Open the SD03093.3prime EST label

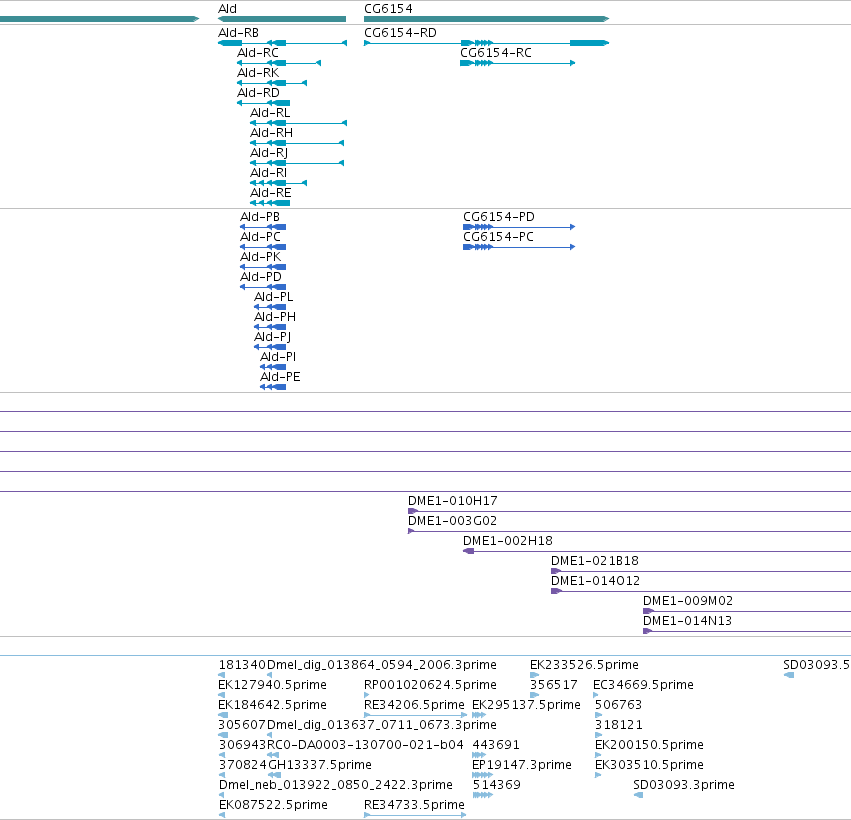coord(684,785)
